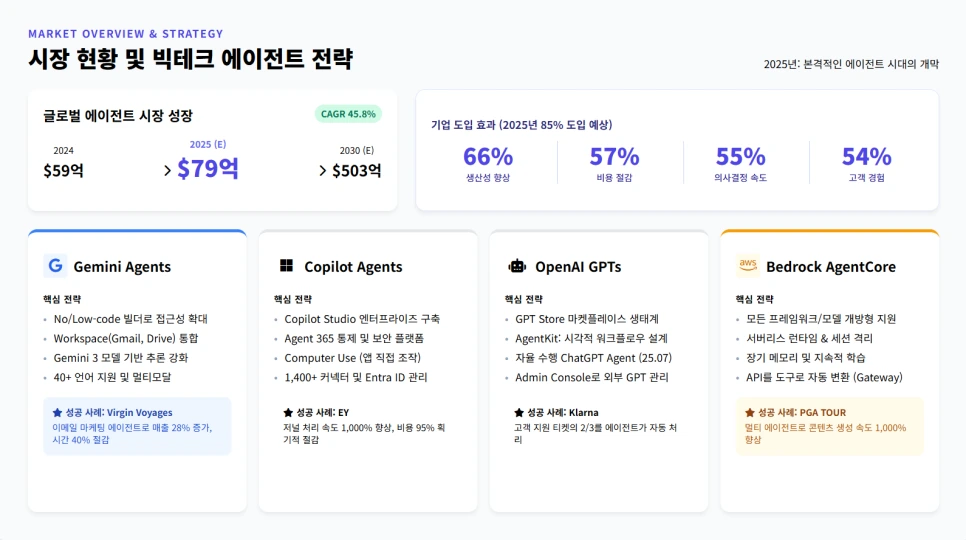Select the 54% 고객 경험 statistic
Screen dimensions: 966x540
pyautogui.click(x=867, y=163)
